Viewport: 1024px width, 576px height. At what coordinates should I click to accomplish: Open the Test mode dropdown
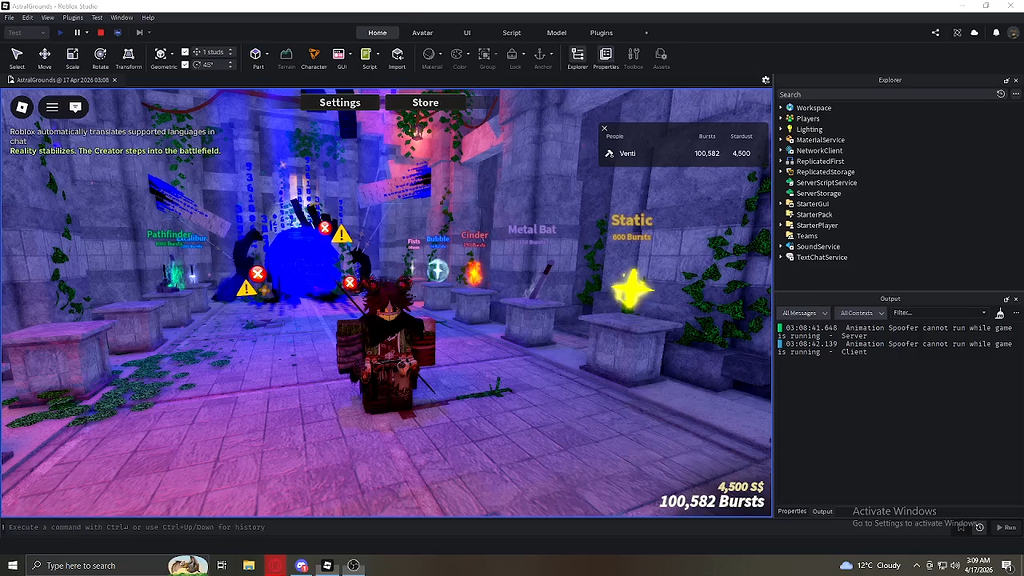coord(27,33)
